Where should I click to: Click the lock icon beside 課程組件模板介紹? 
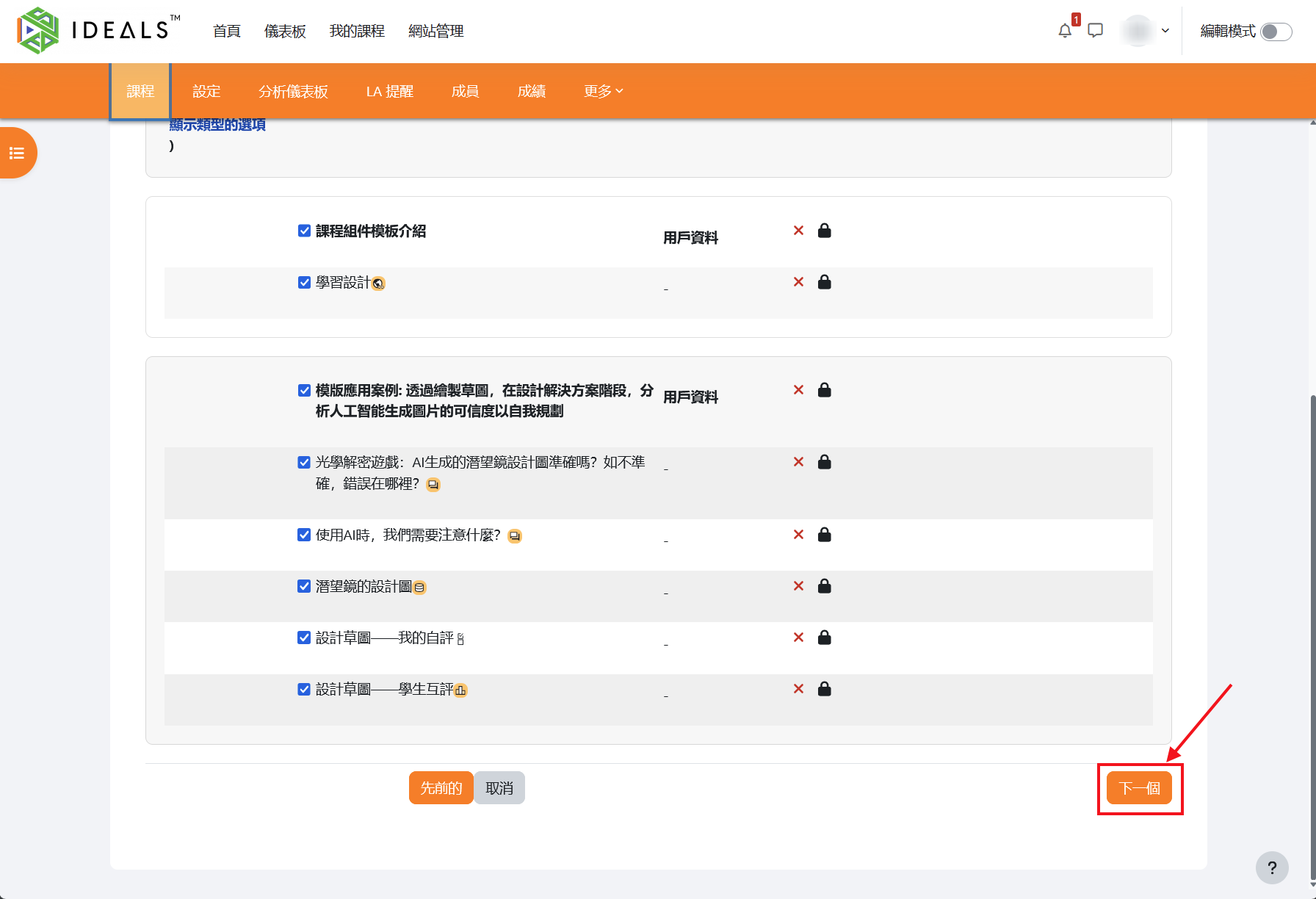(x=824, y=231)
